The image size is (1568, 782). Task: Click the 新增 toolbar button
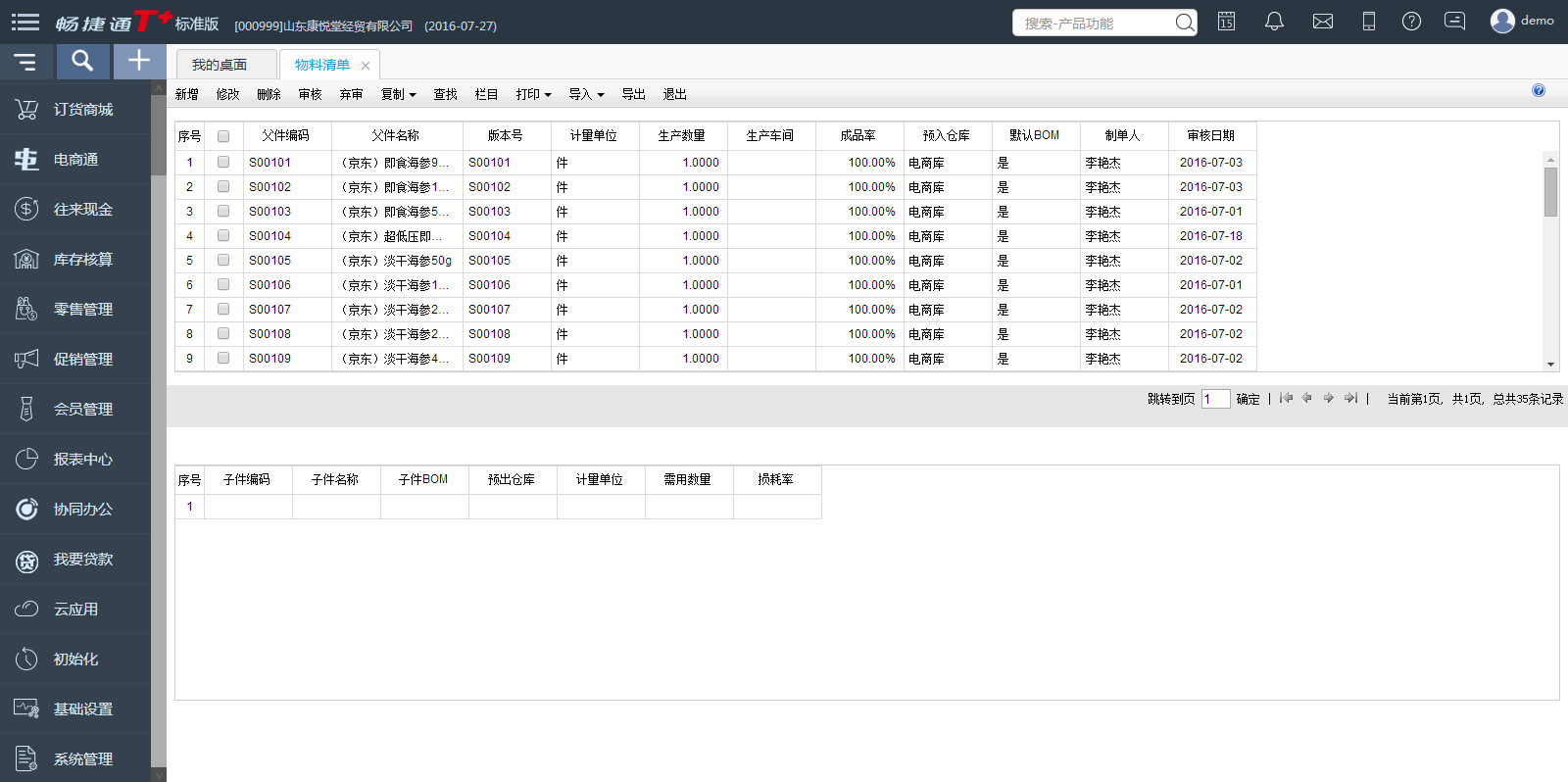[x=186, y=95]
